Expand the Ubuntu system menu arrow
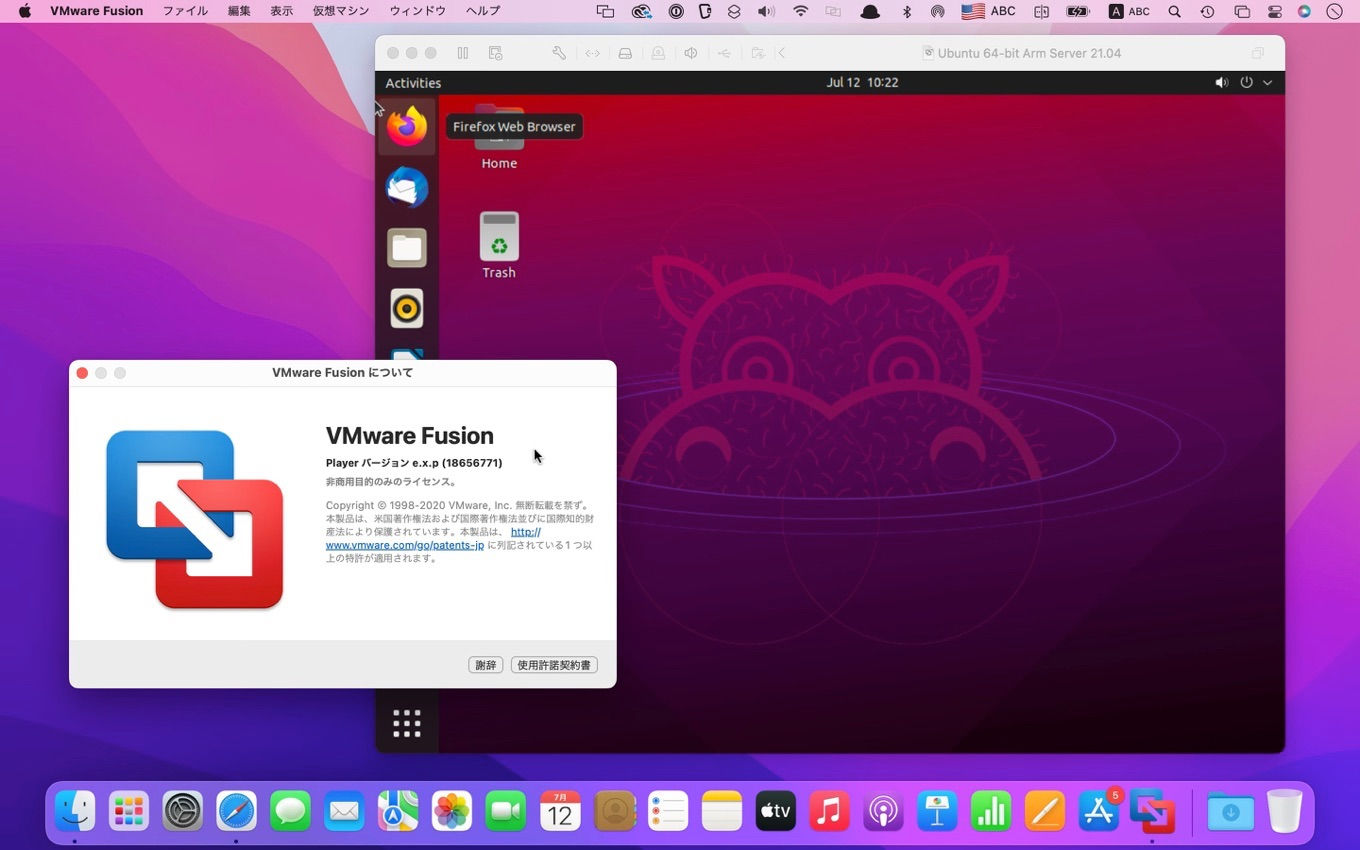Image resolution: width=1360 pixels, height=850 pixels. (x=1268, y=83)
